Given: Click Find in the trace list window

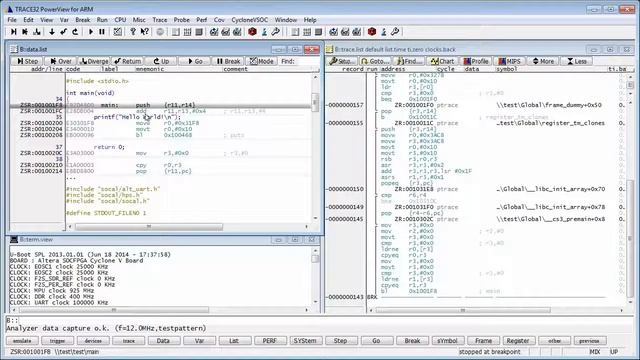Looking at the screenshot, I should tap(409, 61).
